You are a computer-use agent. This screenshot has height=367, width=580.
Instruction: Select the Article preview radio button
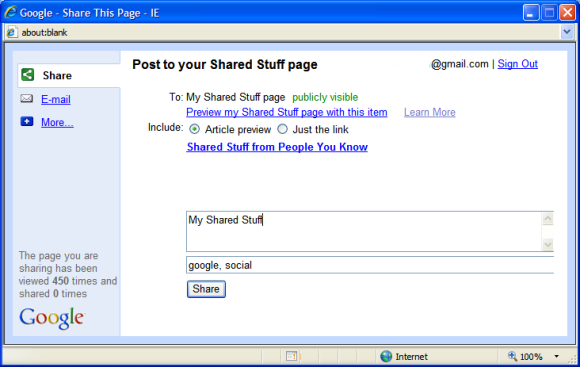pyautogui.click(x=194, y=129)
